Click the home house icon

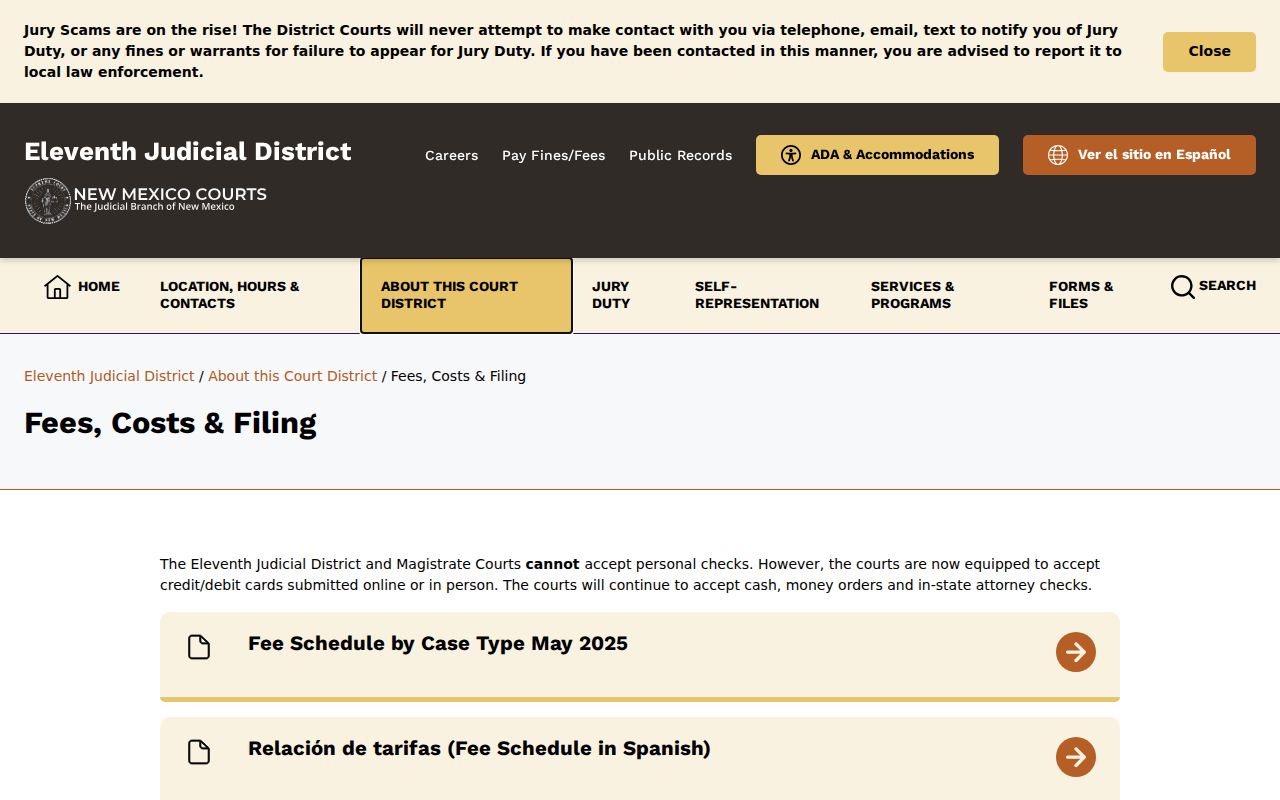tap(57, 287)
